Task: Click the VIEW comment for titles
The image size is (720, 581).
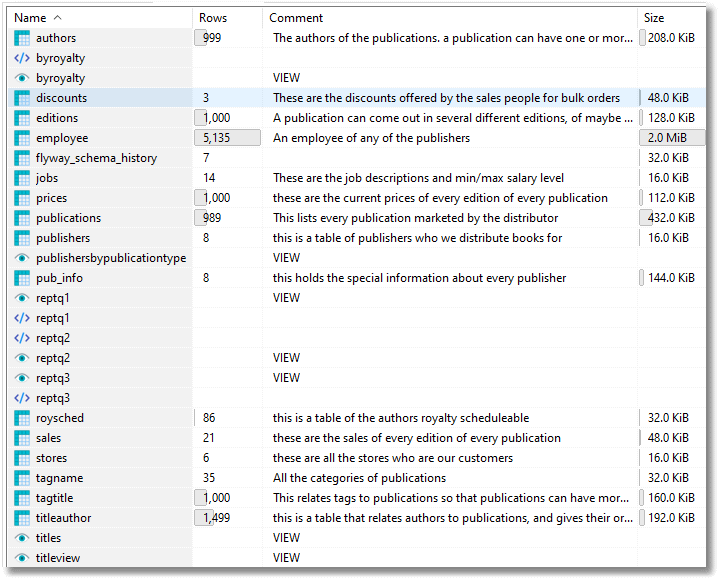Action: [x=286, y=538]
